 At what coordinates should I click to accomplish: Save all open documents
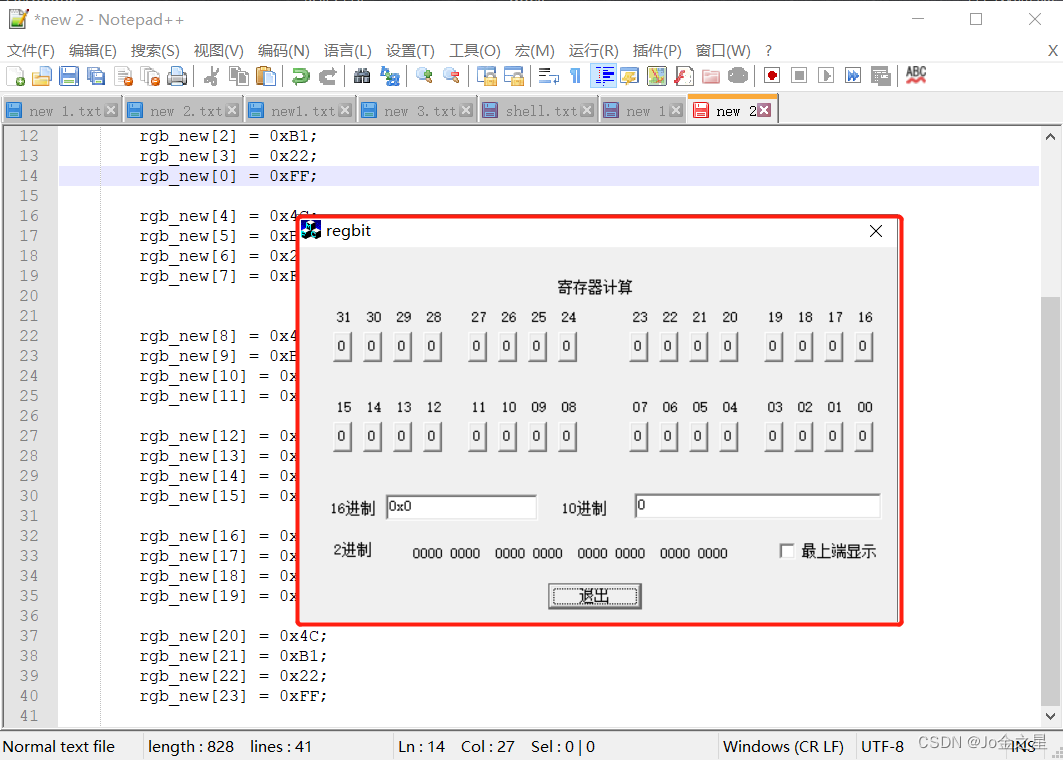(x=94, y=75)
